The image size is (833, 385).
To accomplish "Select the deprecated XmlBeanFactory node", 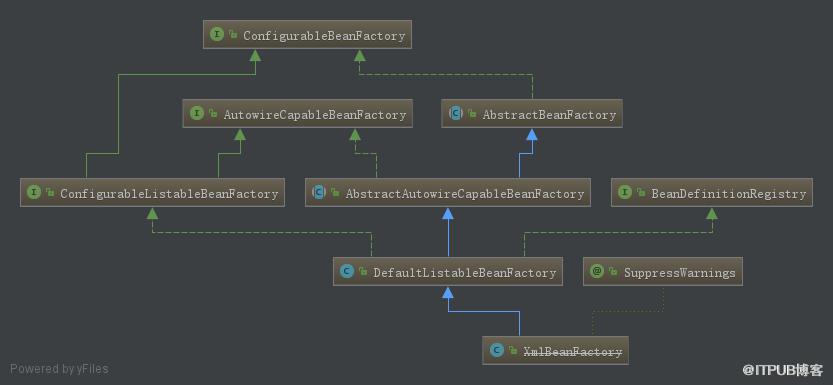I will pyautogui.click(x=555, y=350).
